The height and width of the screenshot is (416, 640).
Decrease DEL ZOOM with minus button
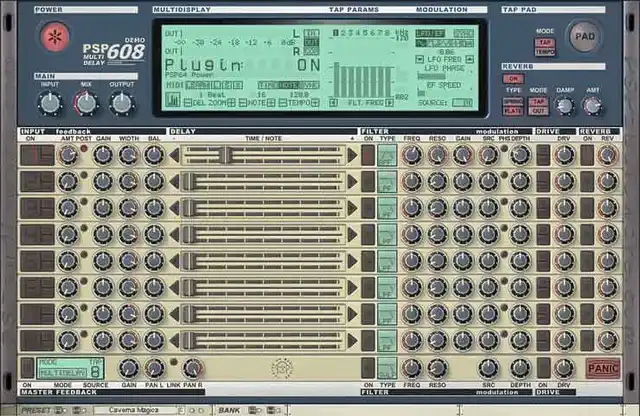(187, 103)
